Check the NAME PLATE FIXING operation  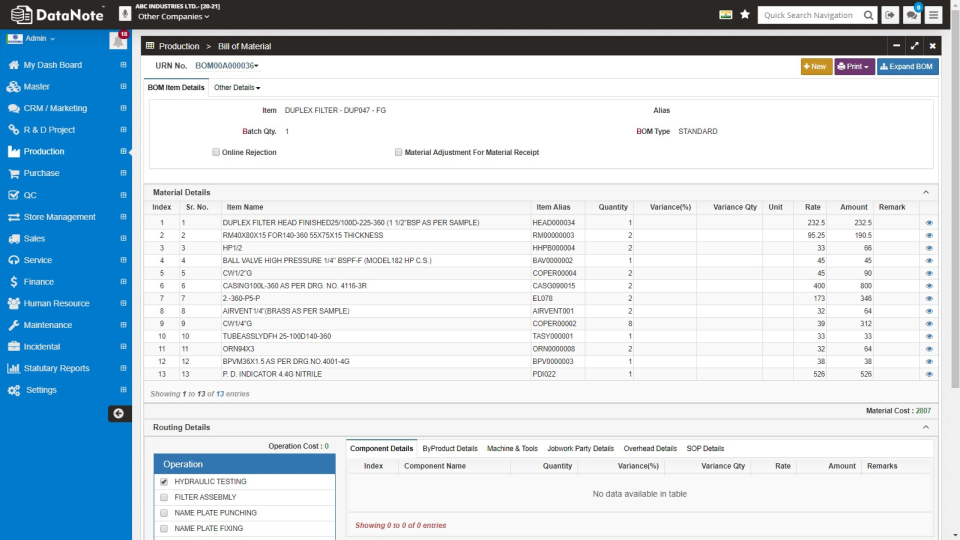164,528
